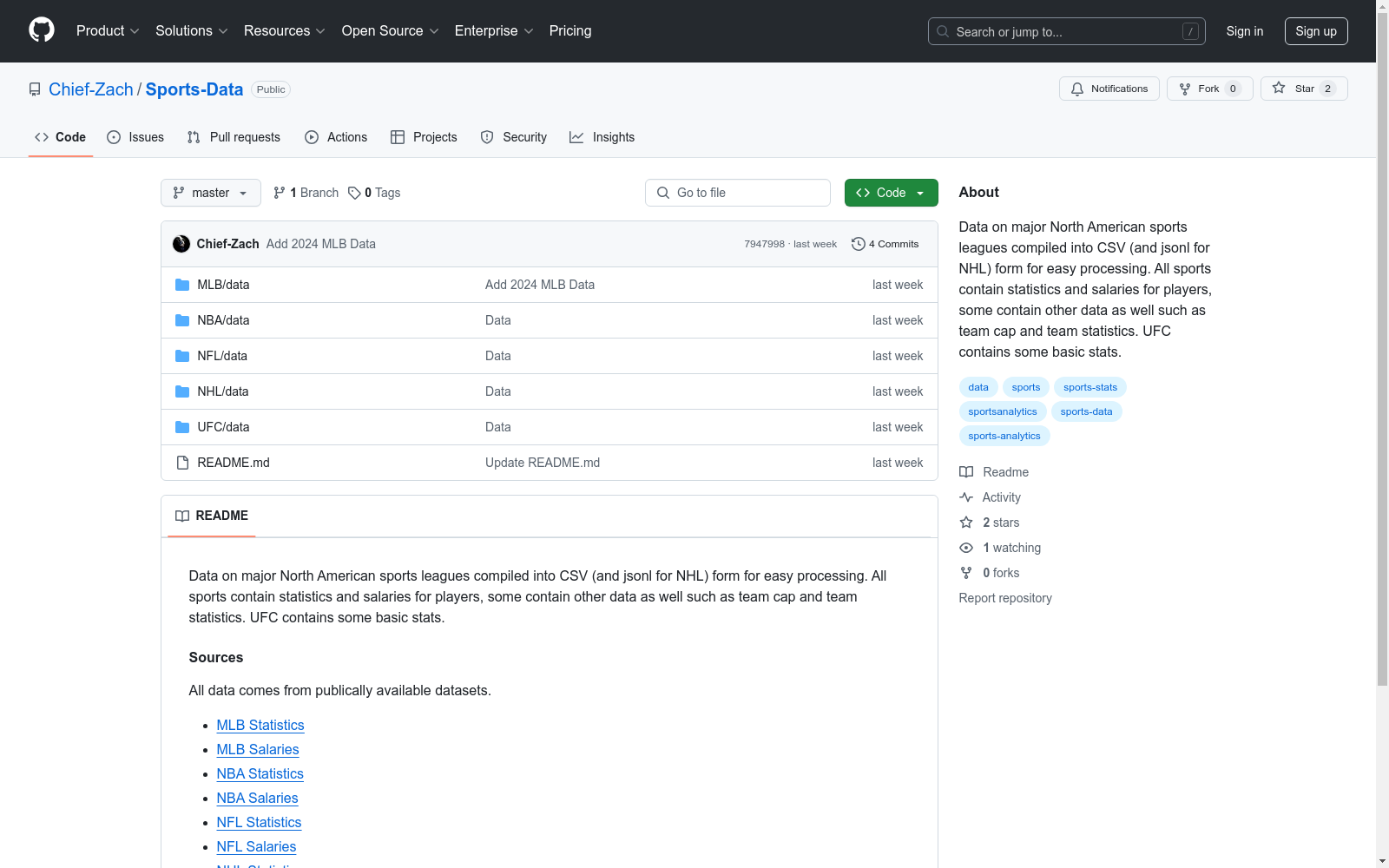Open the NBA Salaries source link
This screenshot has width=1389, height=868.
(x=258, y=799)
